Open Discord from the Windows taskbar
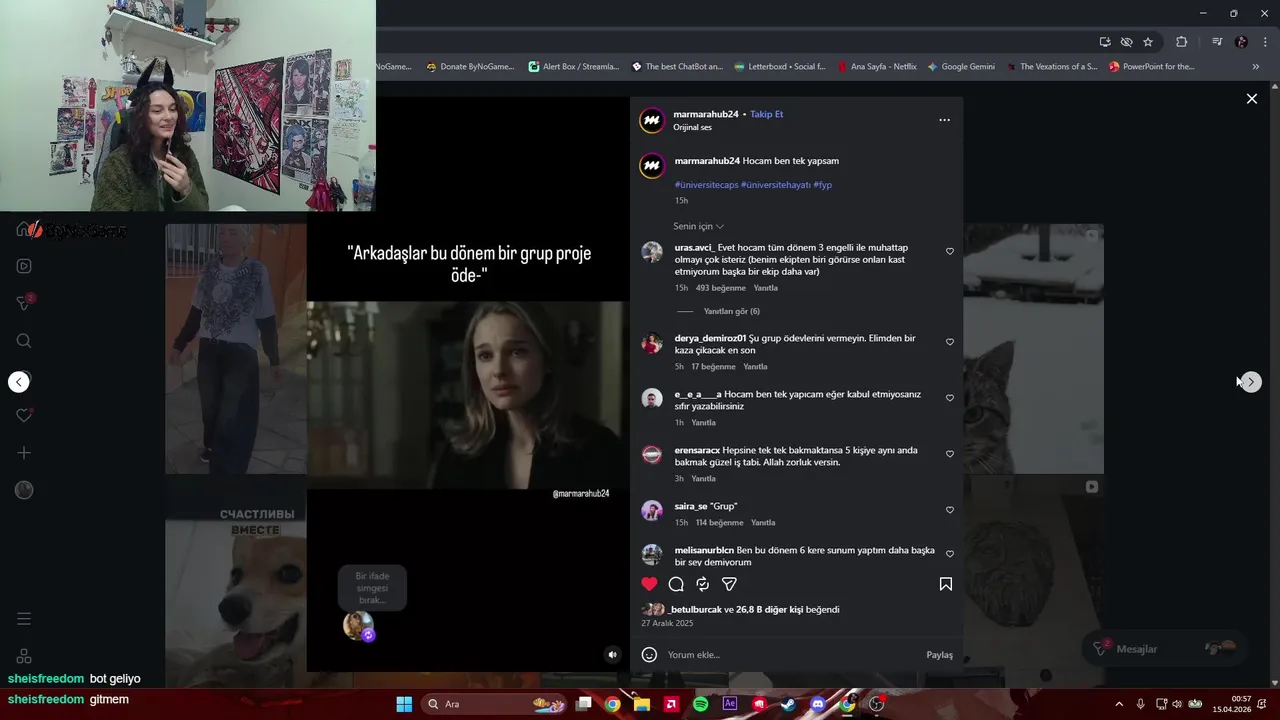1280x720 pixels. pyautogui.click(x=818, y=704)
